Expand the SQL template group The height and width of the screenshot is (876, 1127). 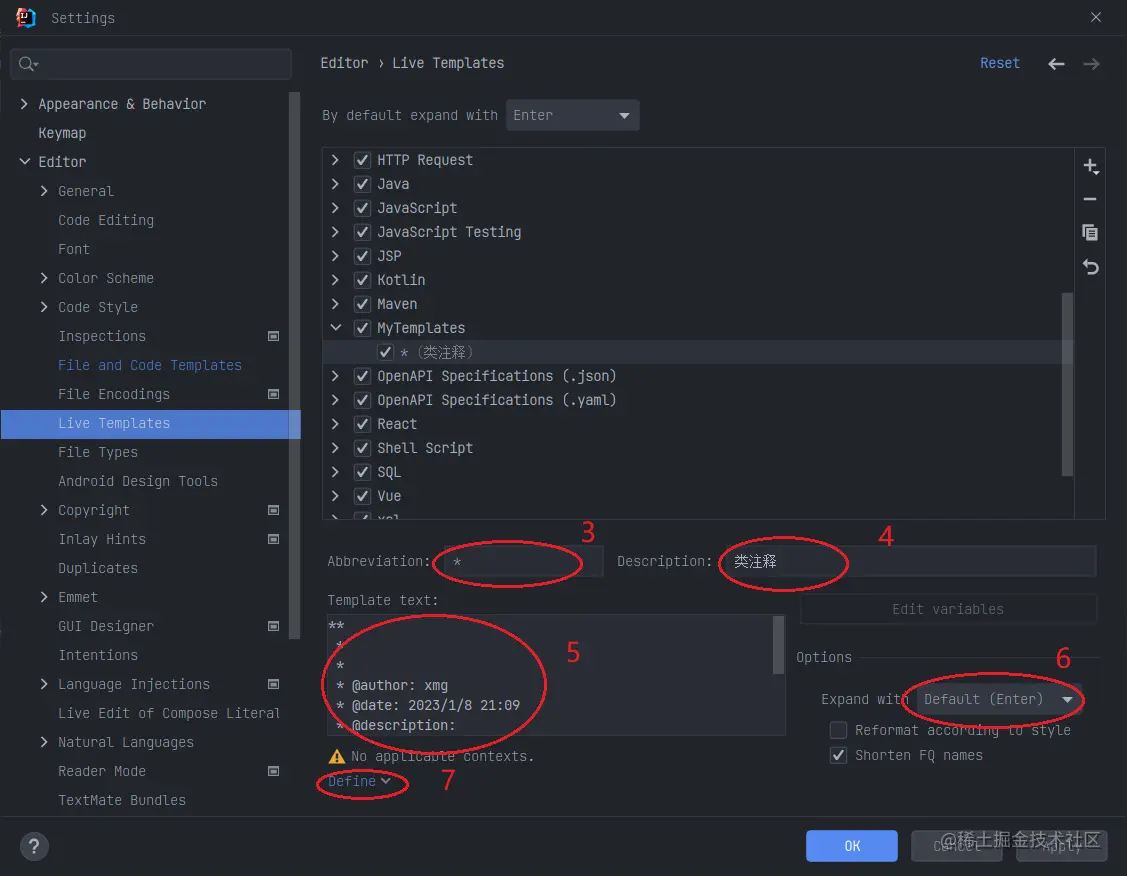tap(336, 472)
